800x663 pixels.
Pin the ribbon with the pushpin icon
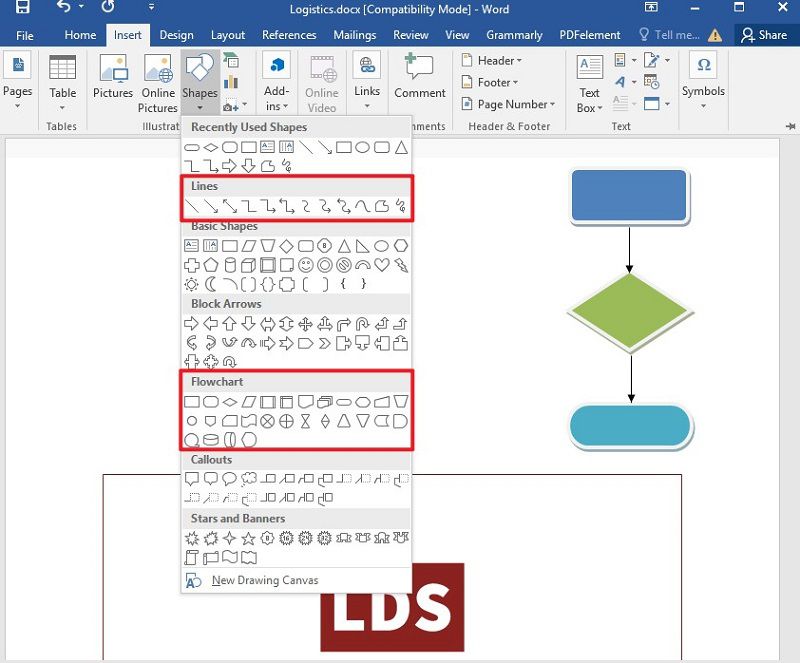coord(789,127)
